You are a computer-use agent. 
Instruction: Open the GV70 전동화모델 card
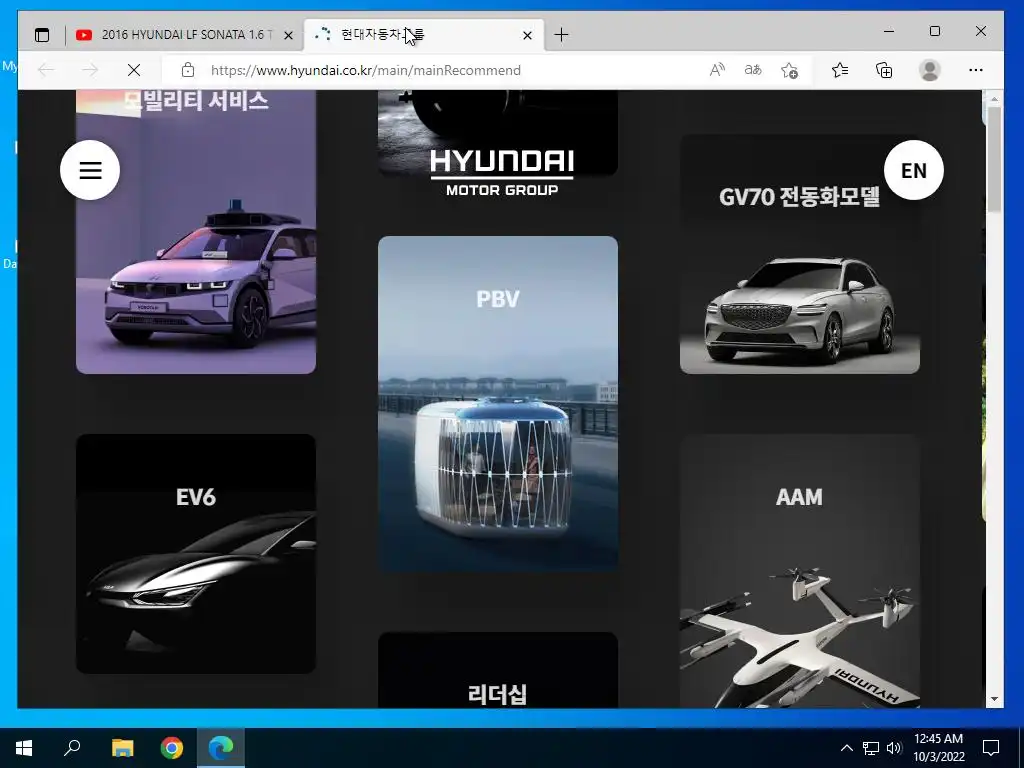[x=800, y=254]
